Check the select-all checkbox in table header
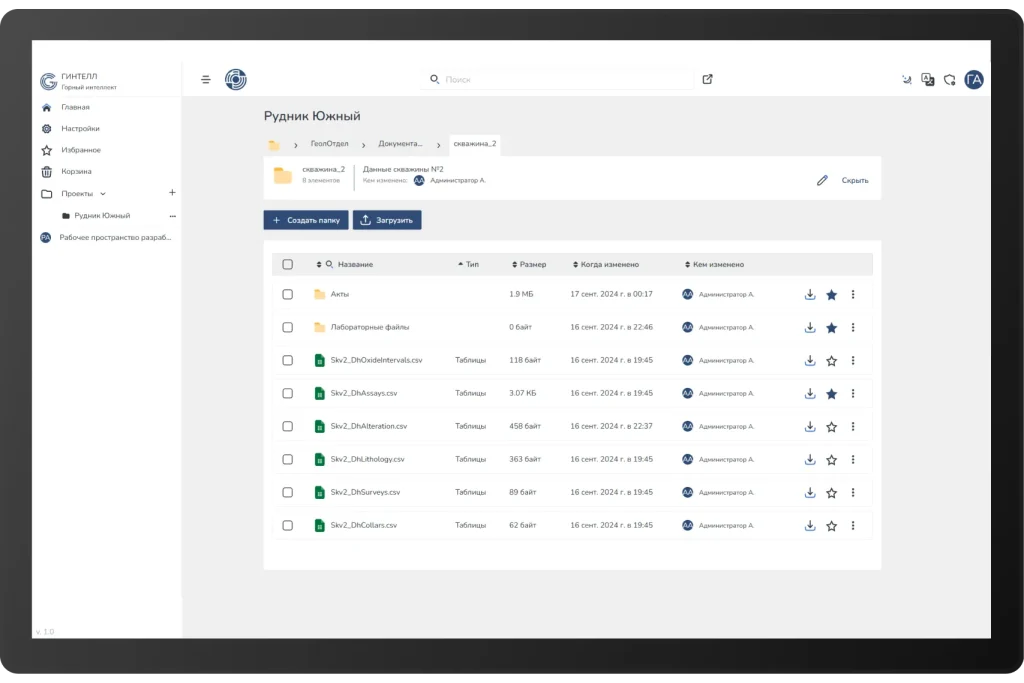 [288, 265]
